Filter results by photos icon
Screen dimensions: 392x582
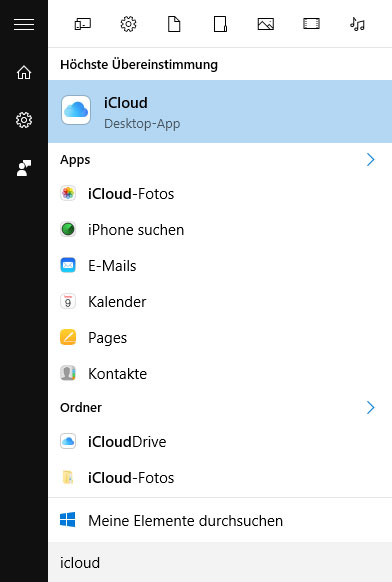[x=266, y=24]
